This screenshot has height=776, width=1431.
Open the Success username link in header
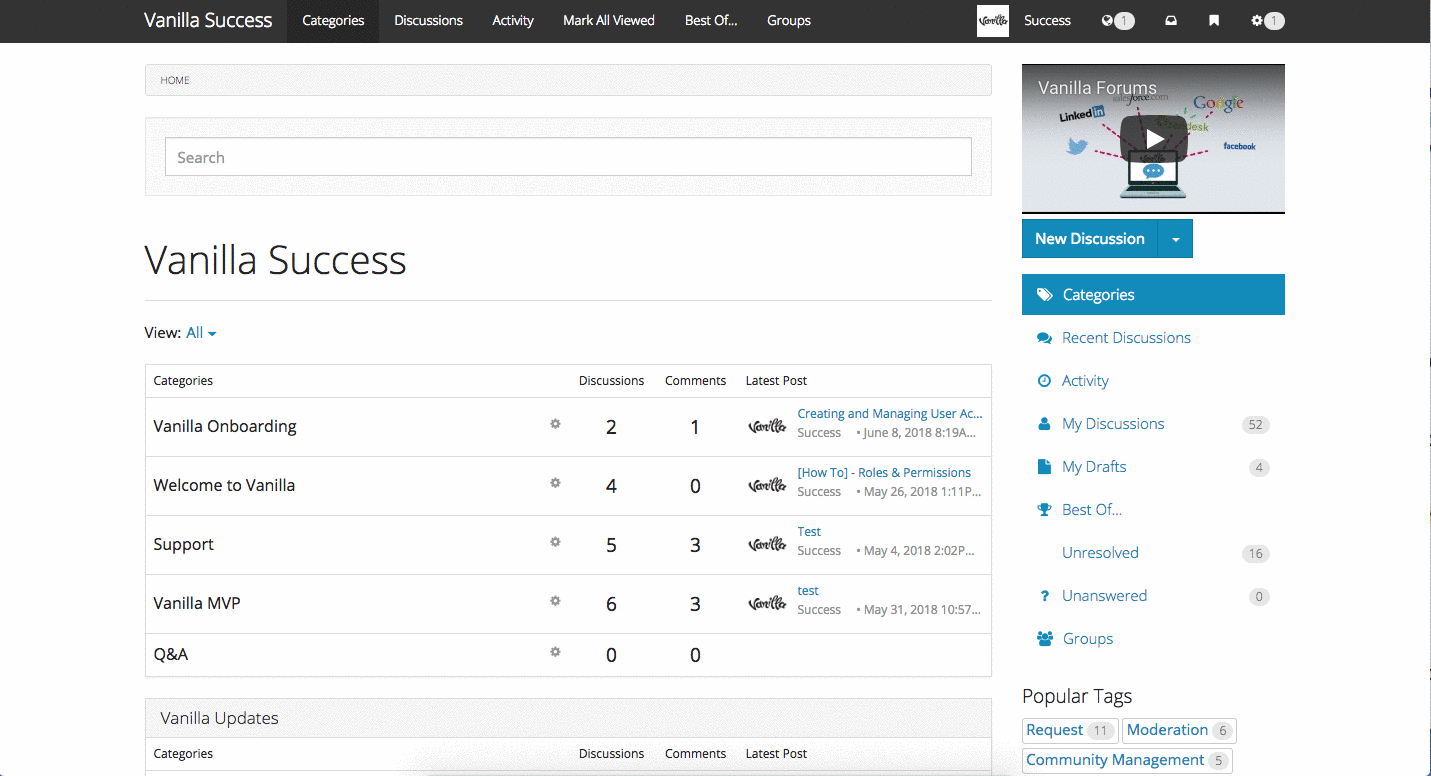click(x=1047, y=20)
